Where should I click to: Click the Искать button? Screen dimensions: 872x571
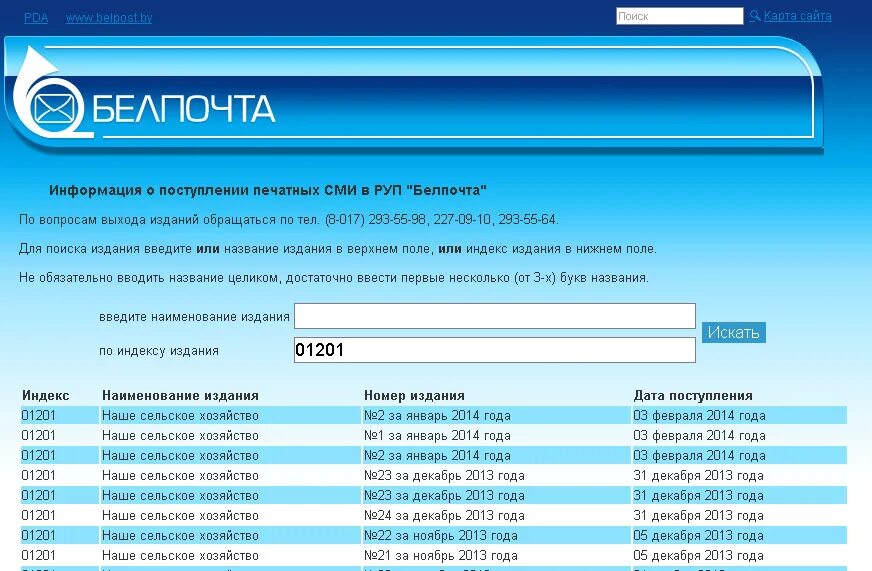point(734,332)
